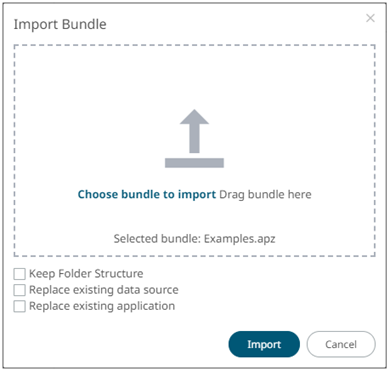390x371 pixels.
Task: Click the Import Bundle dialog title
Action: point(60,24)
